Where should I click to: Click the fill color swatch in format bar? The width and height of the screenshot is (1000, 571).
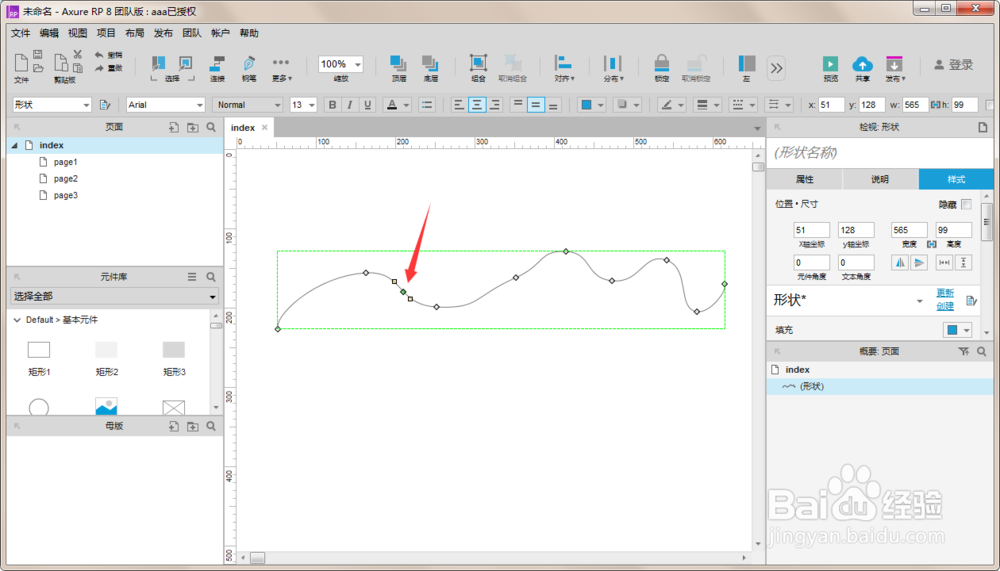point(586,105)
